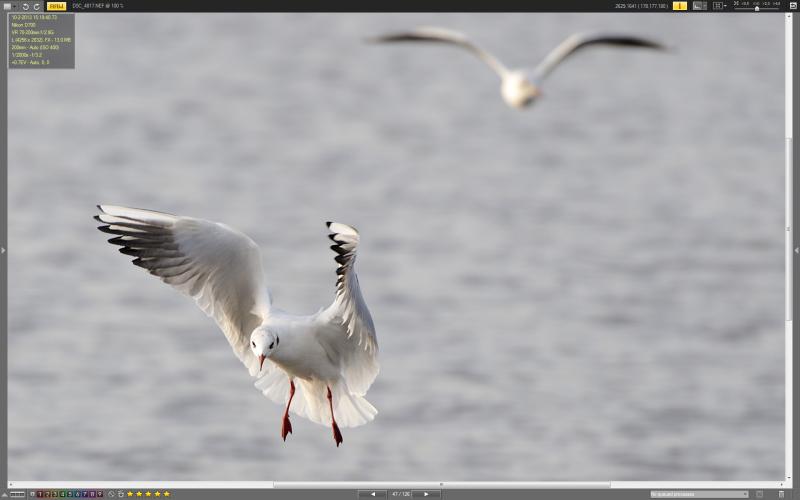Apply red label 1
This screenshot has width=800, height=500.
pos(40,494)
